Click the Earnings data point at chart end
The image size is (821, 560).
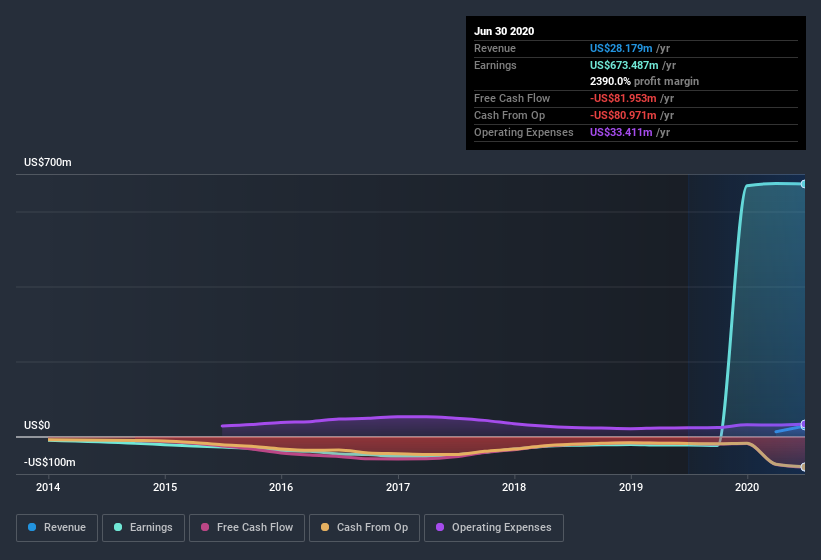pos(803,184)
